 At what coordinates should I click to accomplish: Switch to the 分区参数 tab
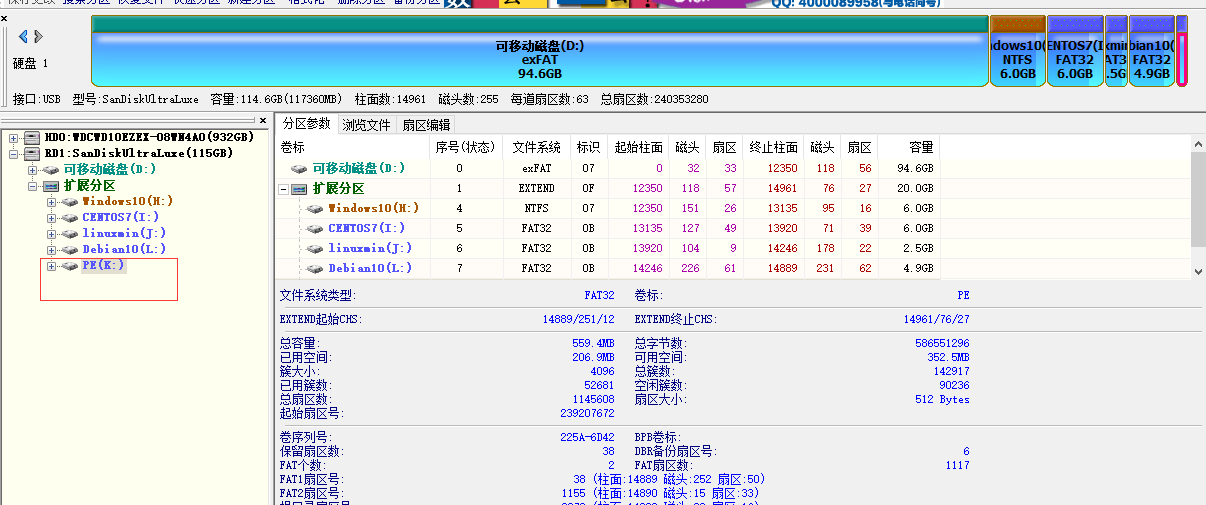pyautogui.click(x=306, y=124)
